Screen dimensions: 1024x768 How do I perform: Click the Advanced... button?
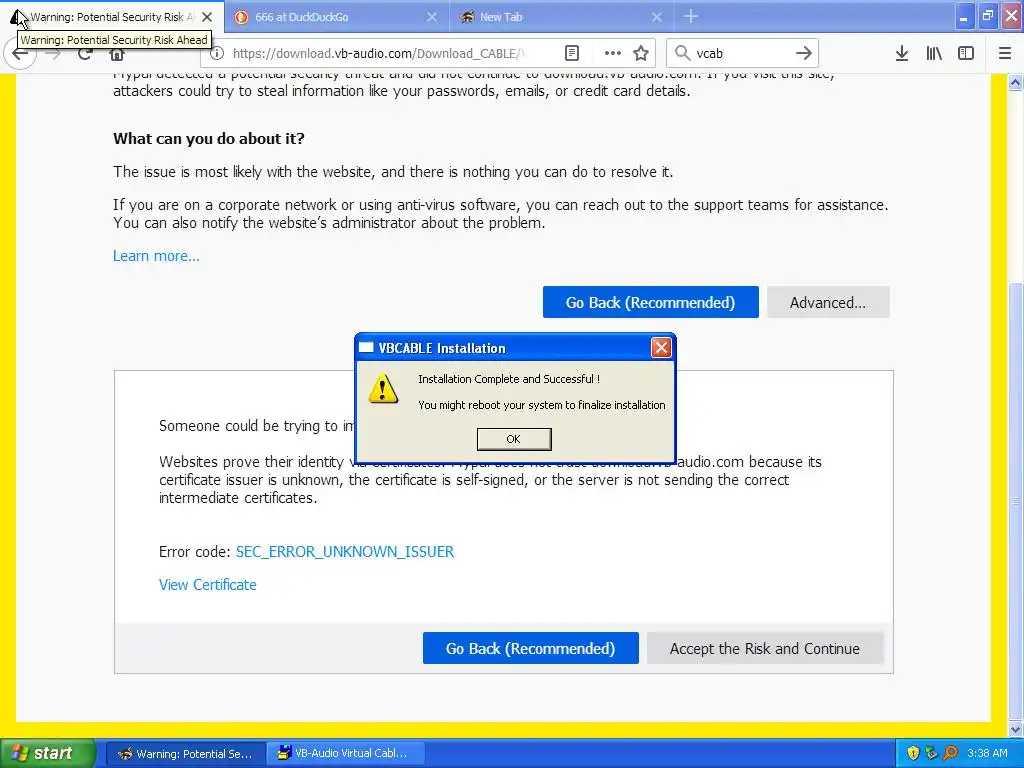point(828,302)
